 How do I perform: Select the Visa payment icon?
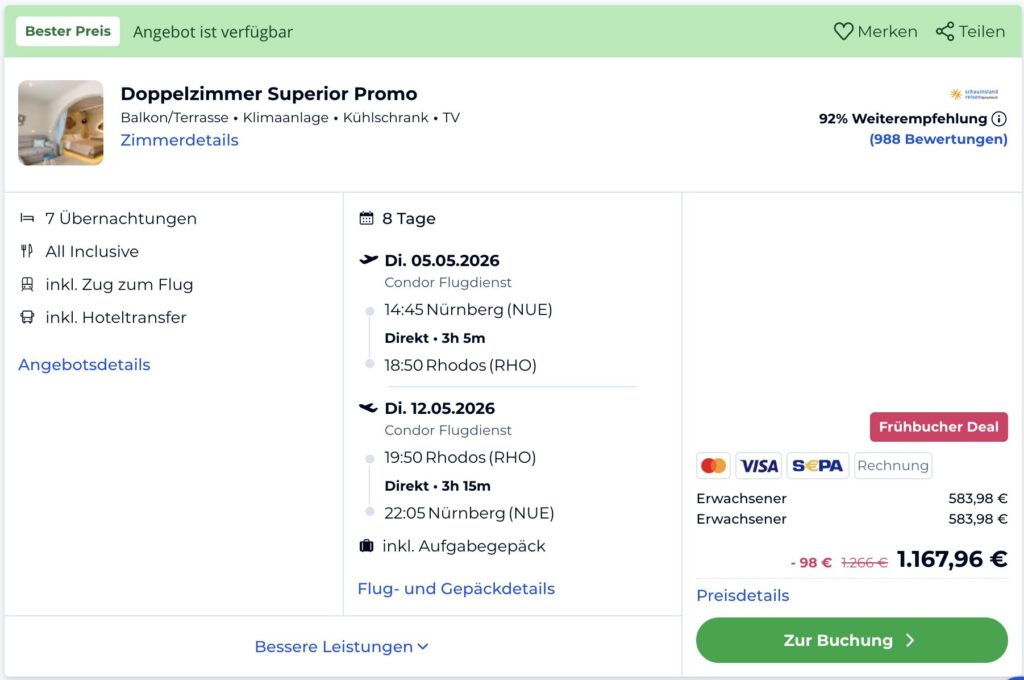tap(758, 465)
